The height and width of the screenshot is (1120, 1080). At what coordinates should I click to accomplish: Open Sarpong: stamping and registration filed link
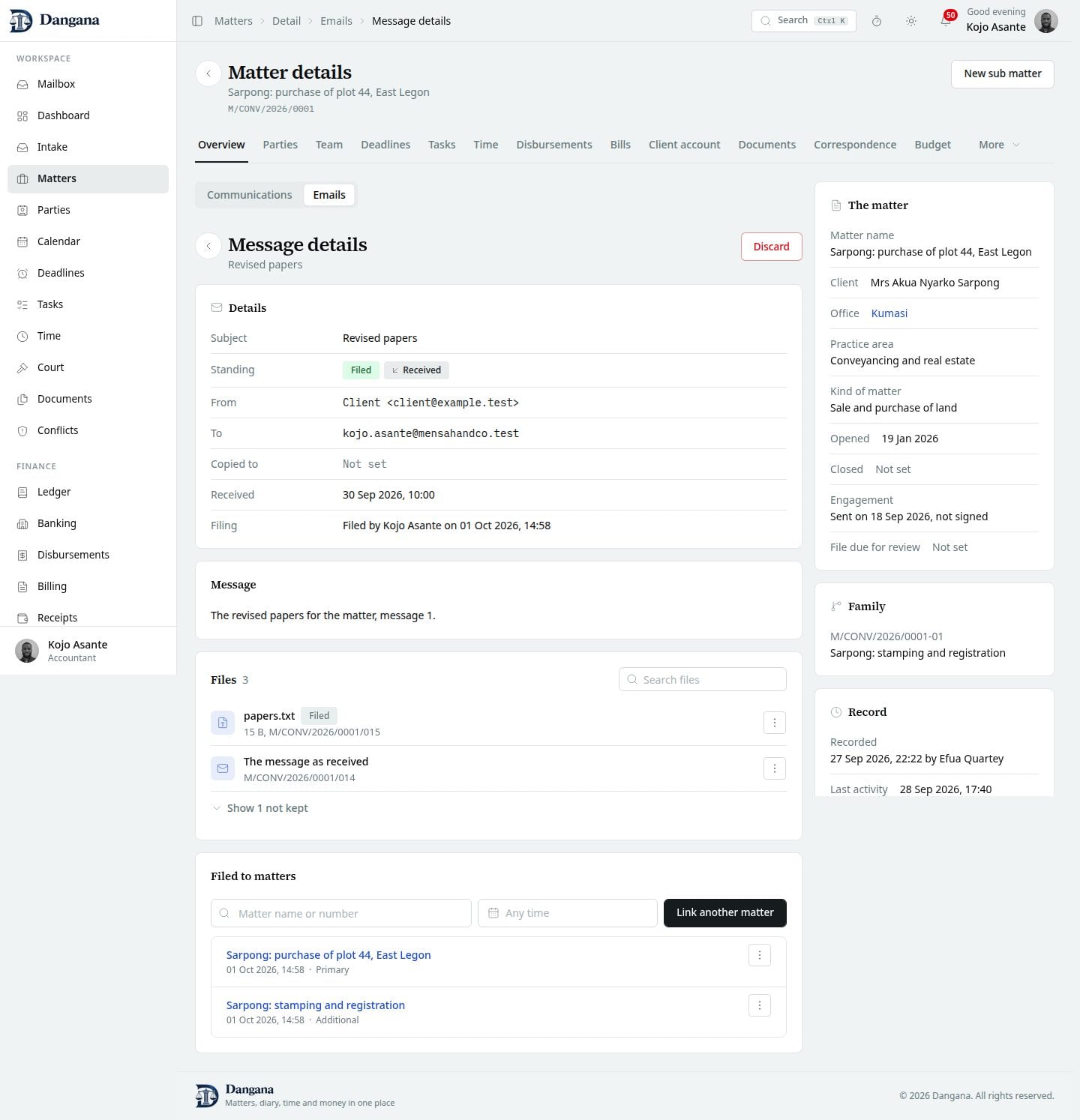[x=316, y=1005]
